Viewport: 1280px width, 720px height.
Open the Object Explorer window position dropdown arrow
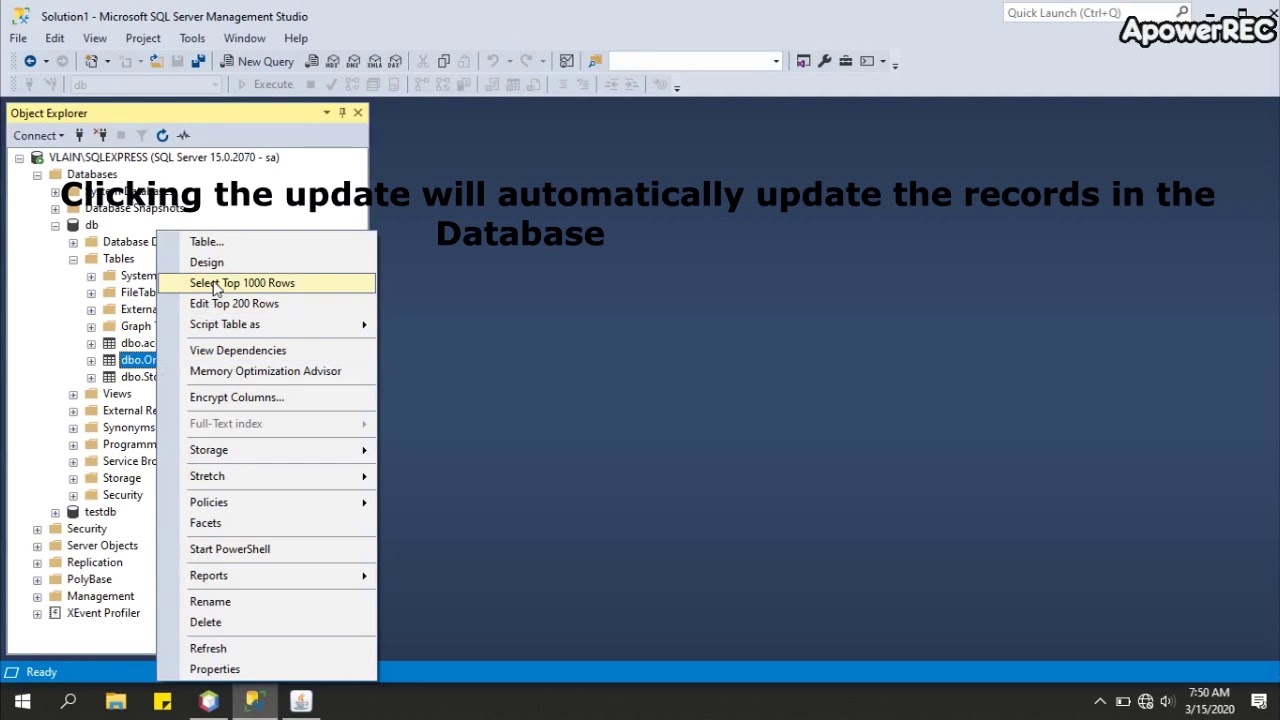pyautogui.click(x=326, y=113)
